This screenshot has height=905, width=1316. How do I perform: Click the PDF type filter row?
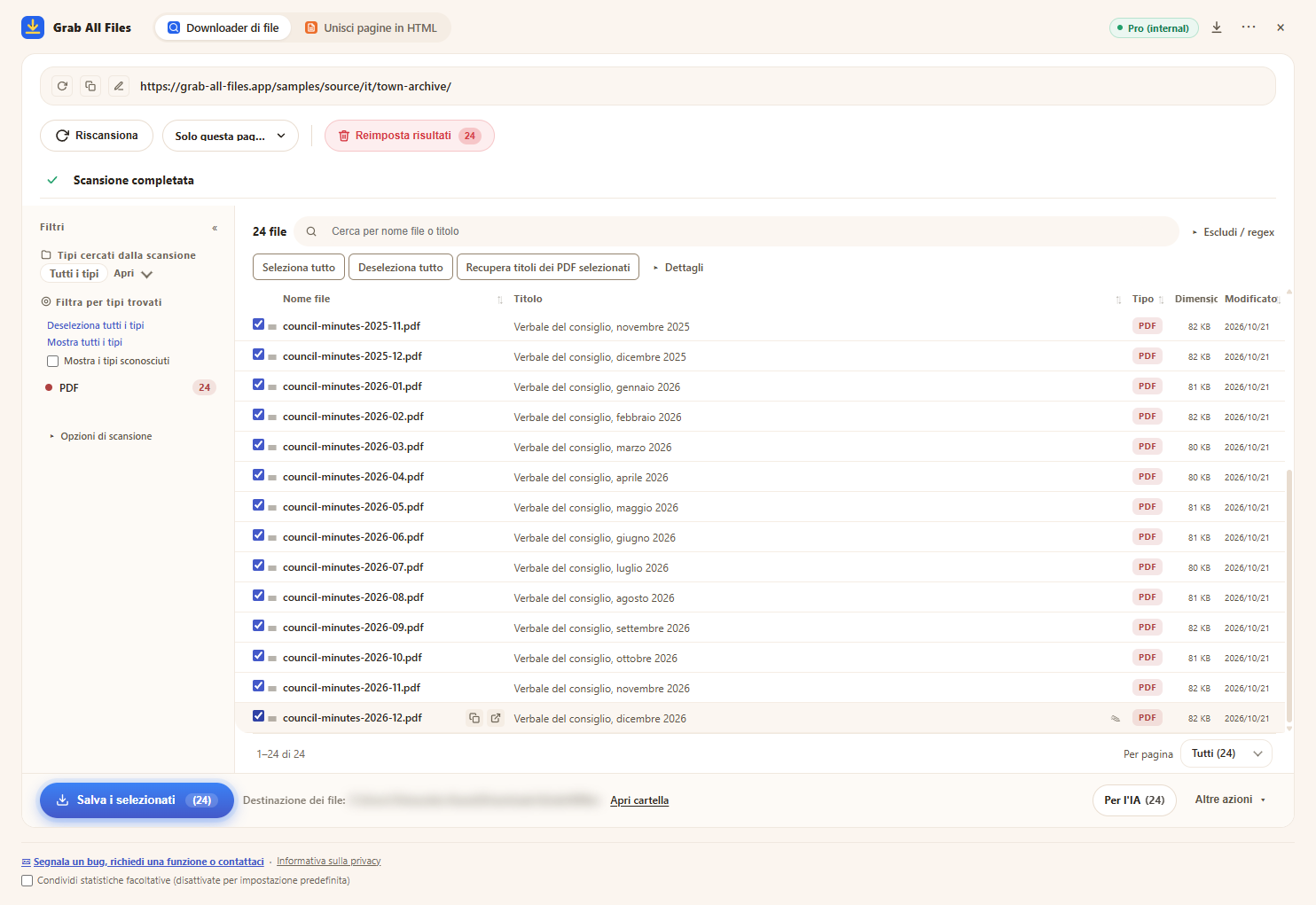[129, 387]
